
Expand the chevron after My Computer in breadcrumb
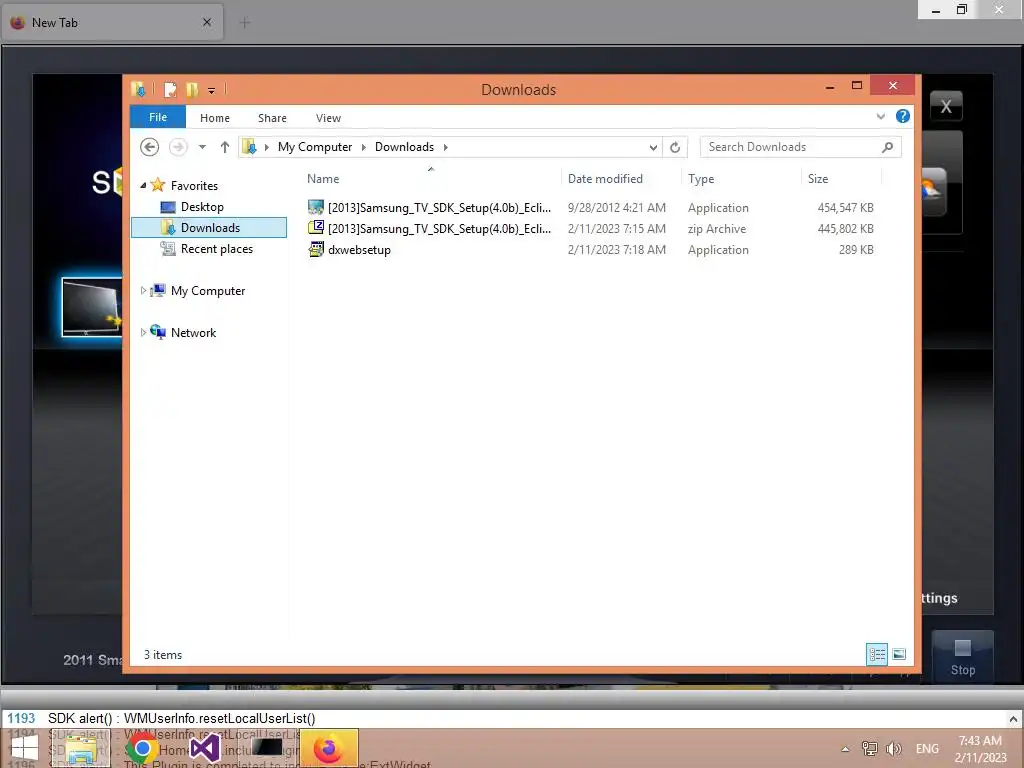pyautogui.click(x=364, y=147)
